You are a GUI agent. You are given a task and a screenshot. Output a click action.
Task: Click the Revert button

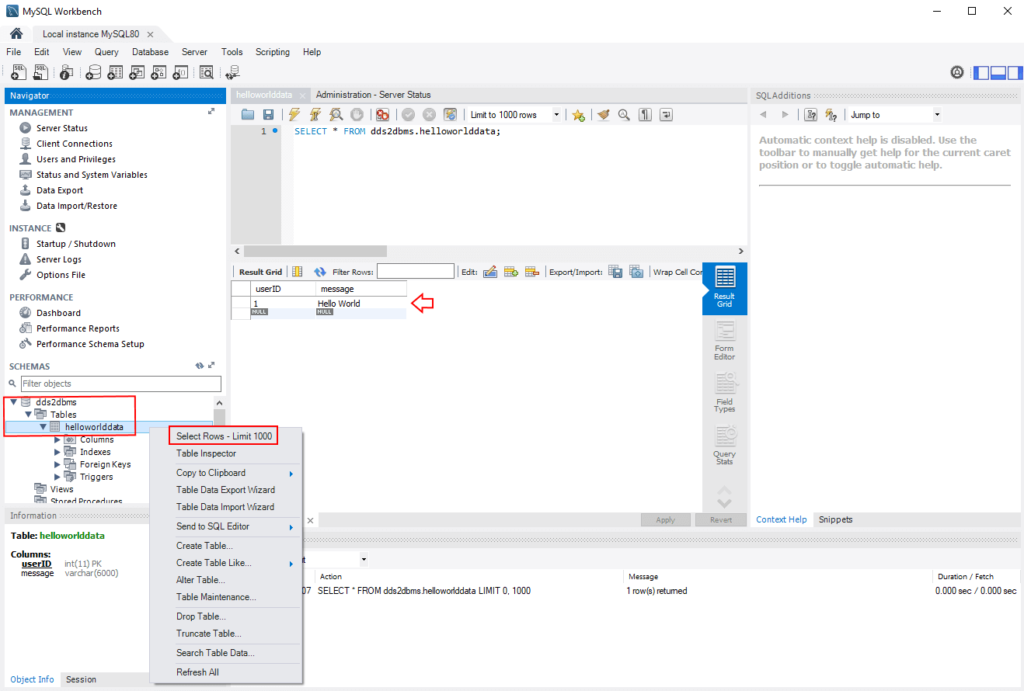pyautogui.click(x=720, y=520)
